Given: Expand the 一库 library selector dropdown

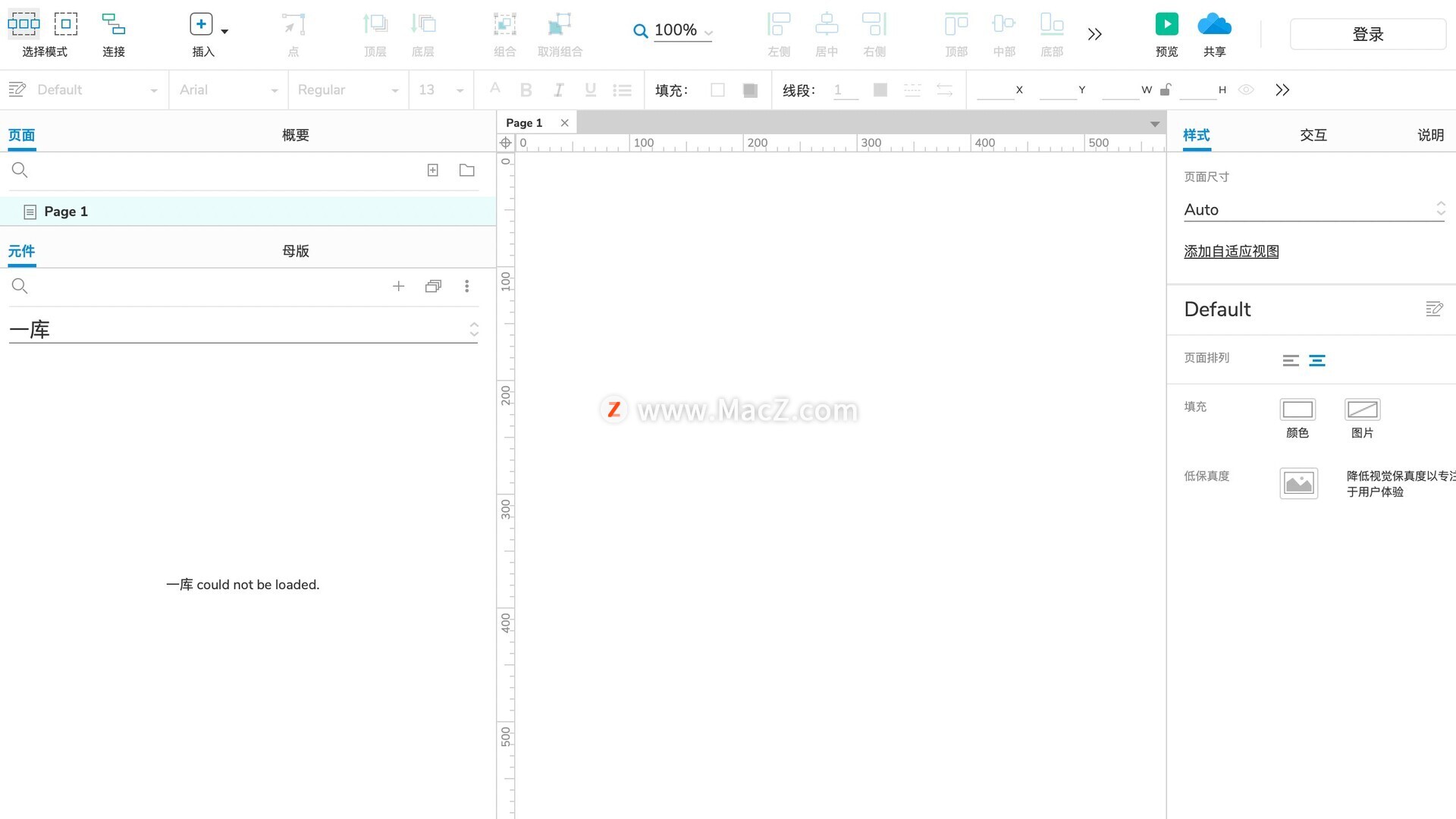Looking at the screenshot, I should [473, 329].
